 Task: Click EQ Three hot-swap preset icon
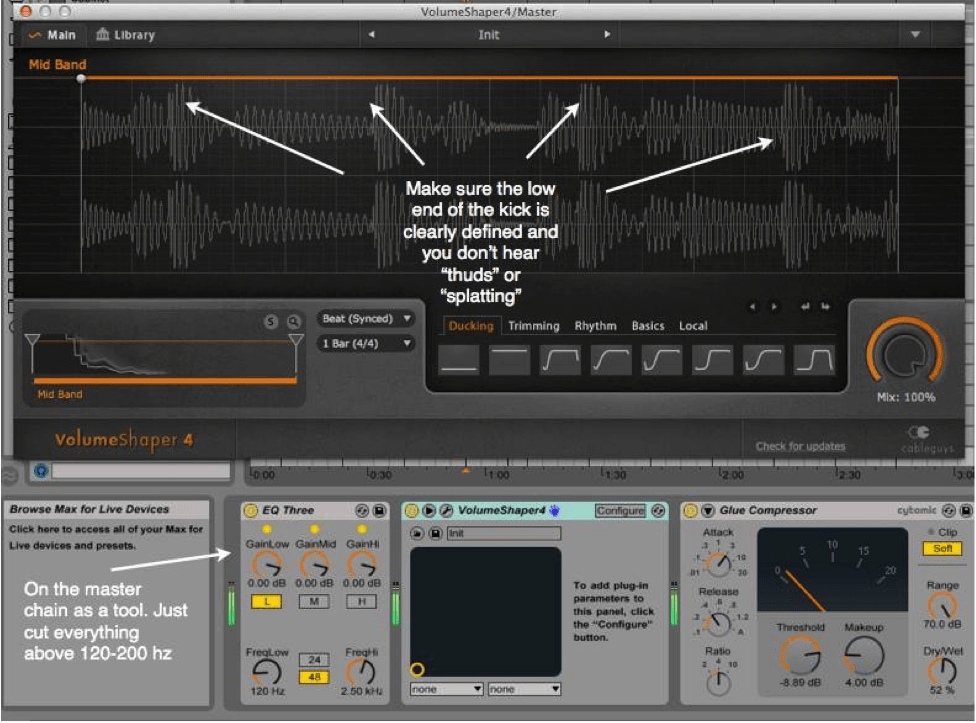point(362,511)
